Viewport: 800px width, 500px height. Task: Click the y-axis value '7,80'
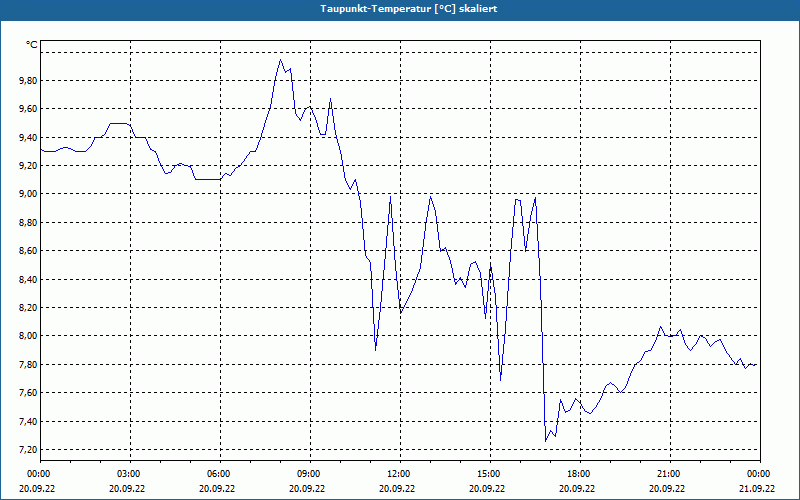pyautogui.click(x=28, y=364)
